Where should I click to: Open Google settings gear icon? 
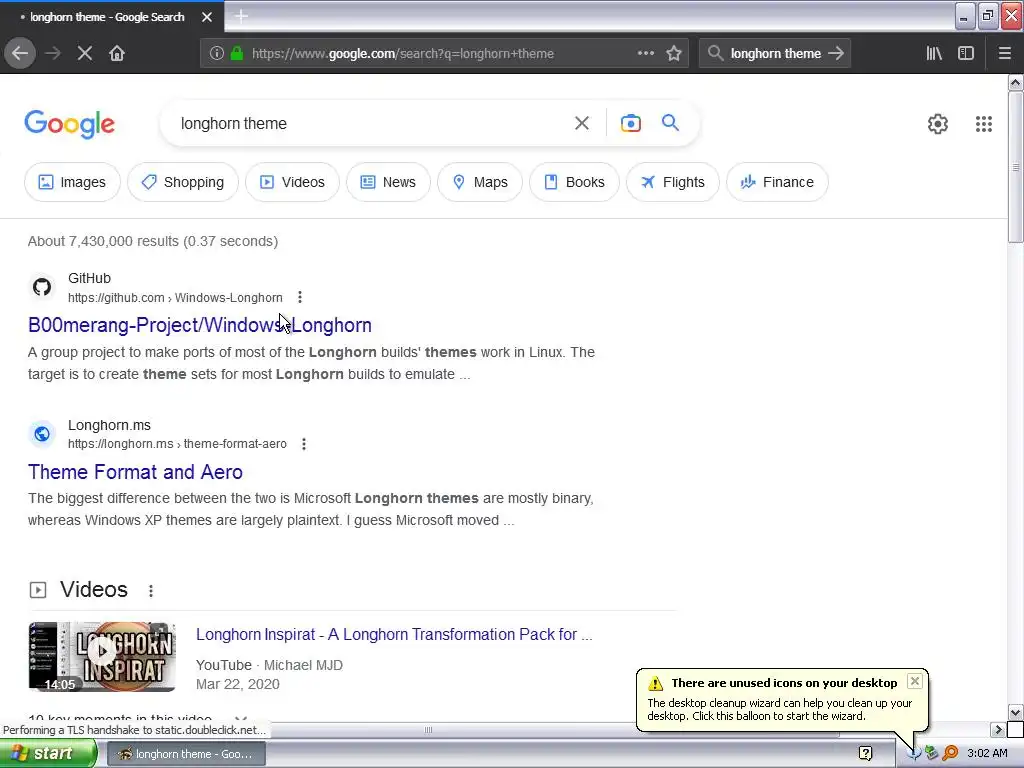(x=938, y=124)
